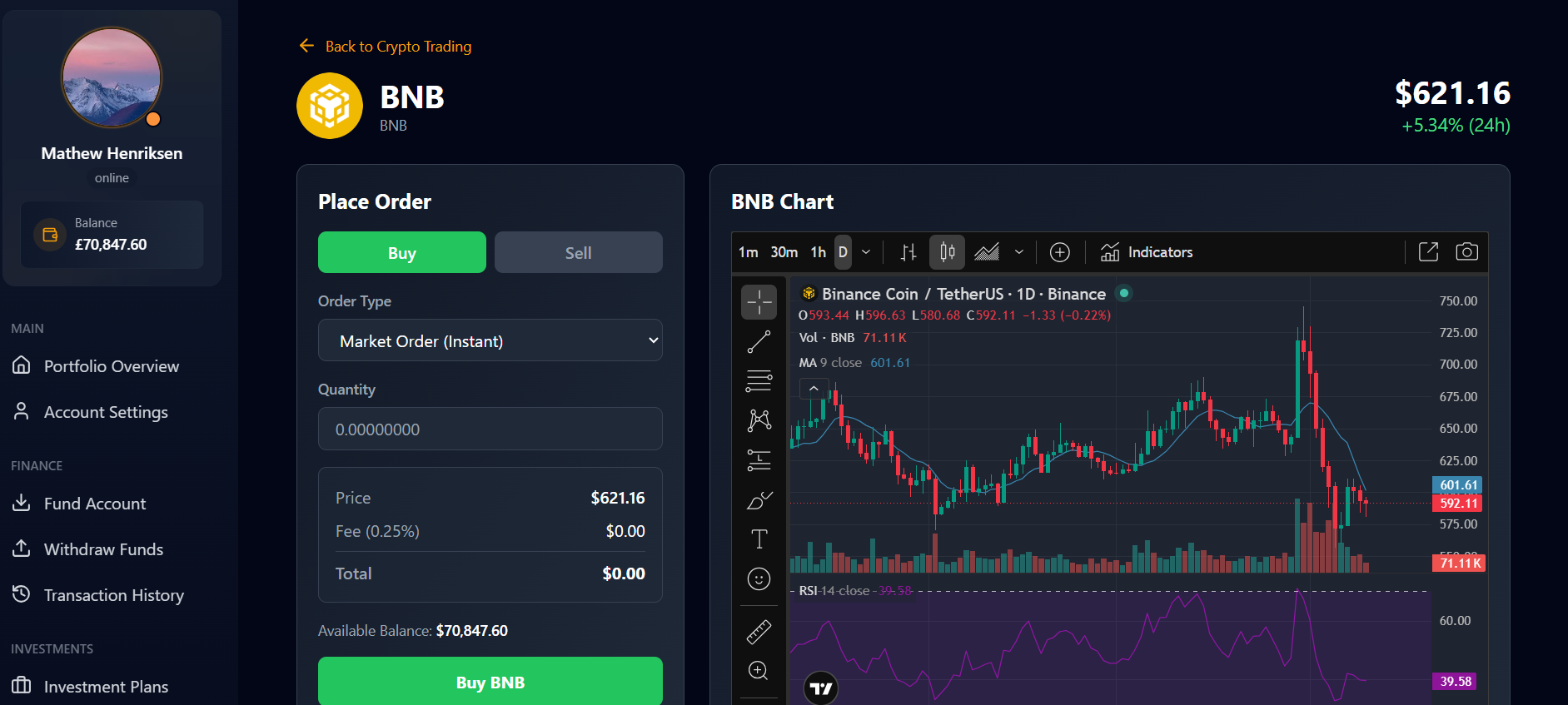Select the pattern drawing tool

click(759, 420)
